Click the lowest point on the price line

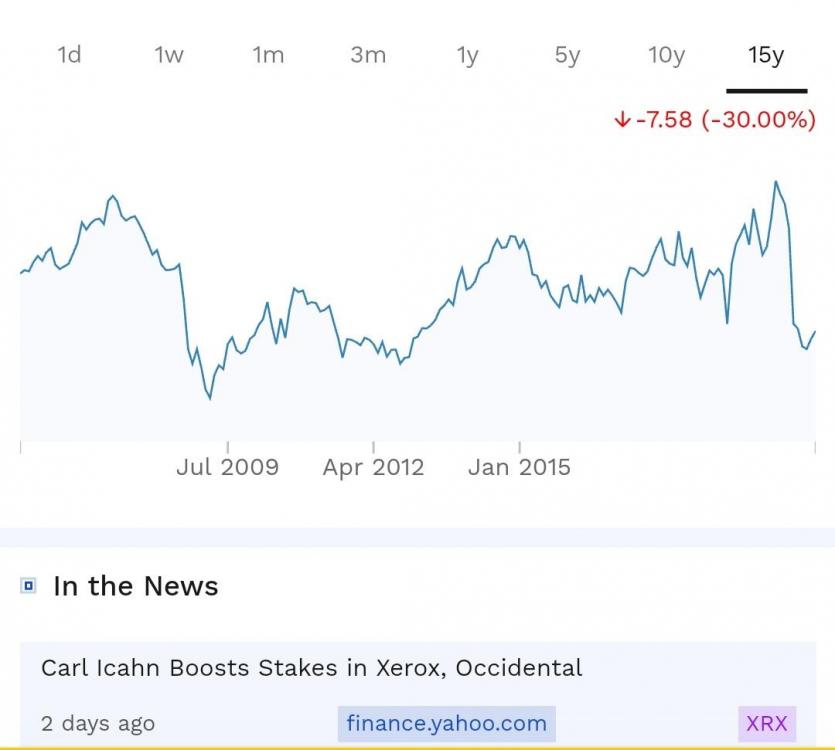pyautogui.click(x=210, y=399)
